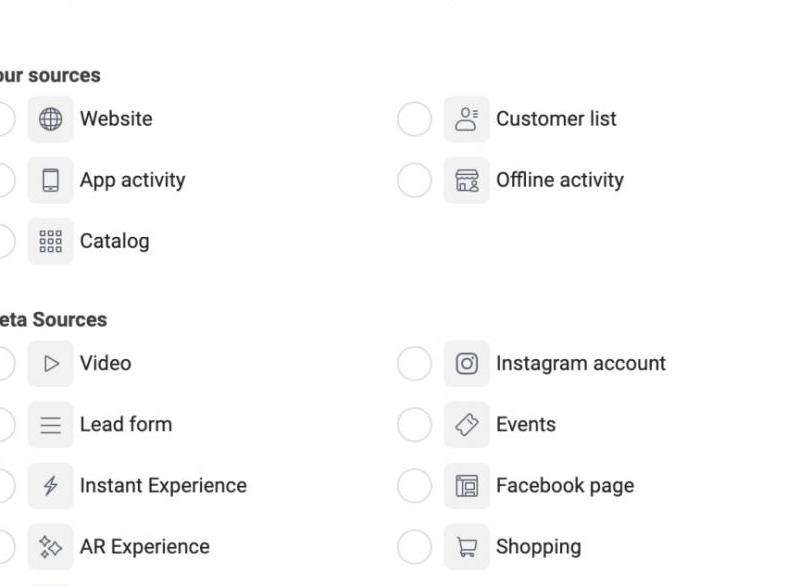This screenshot has height=586, width=800.
Task: Click the Website globe icon
Action: tap(50, 119)
